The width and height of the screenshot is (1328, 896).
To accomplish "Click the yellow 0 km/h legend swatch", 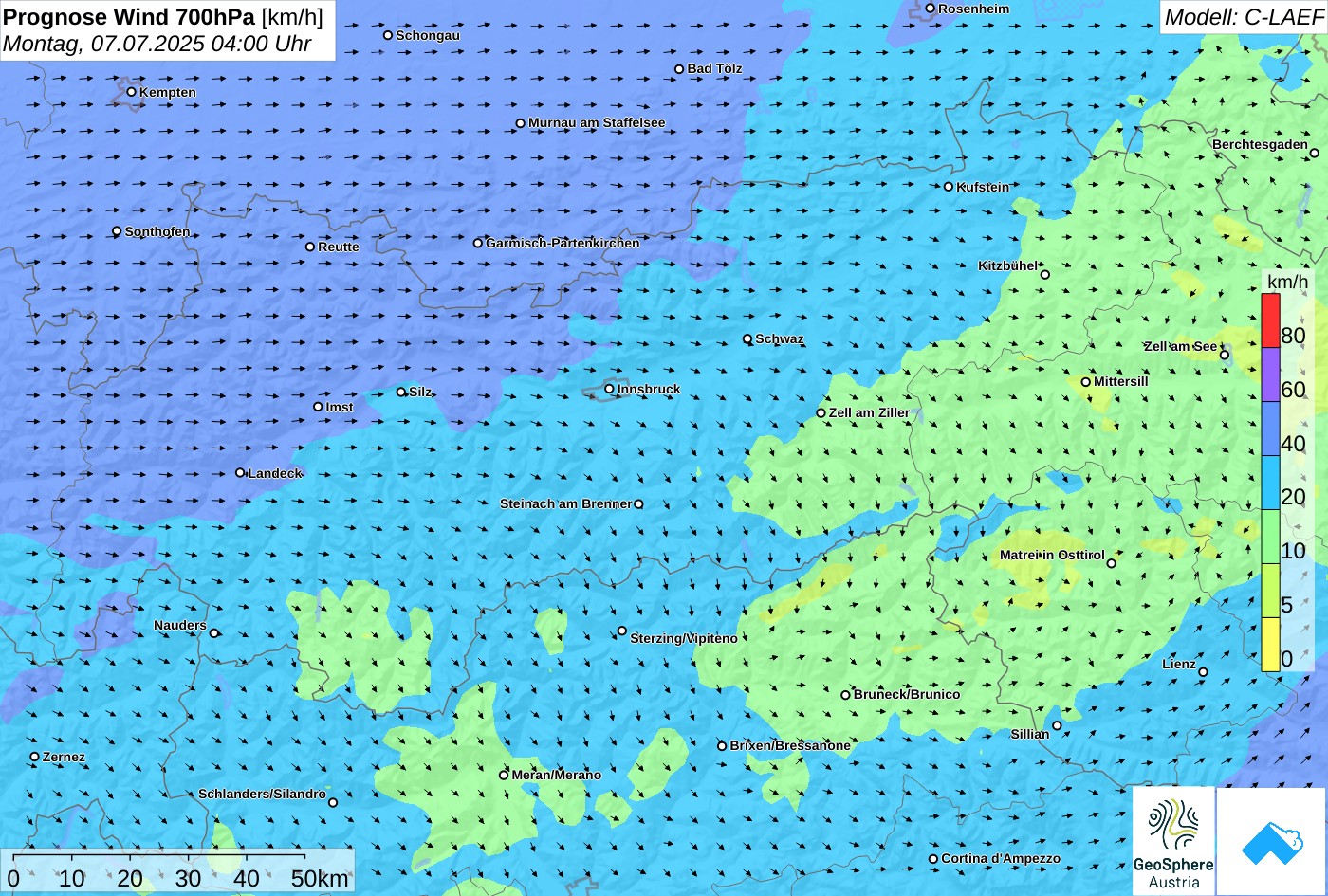I will [x=1270, y=645].
